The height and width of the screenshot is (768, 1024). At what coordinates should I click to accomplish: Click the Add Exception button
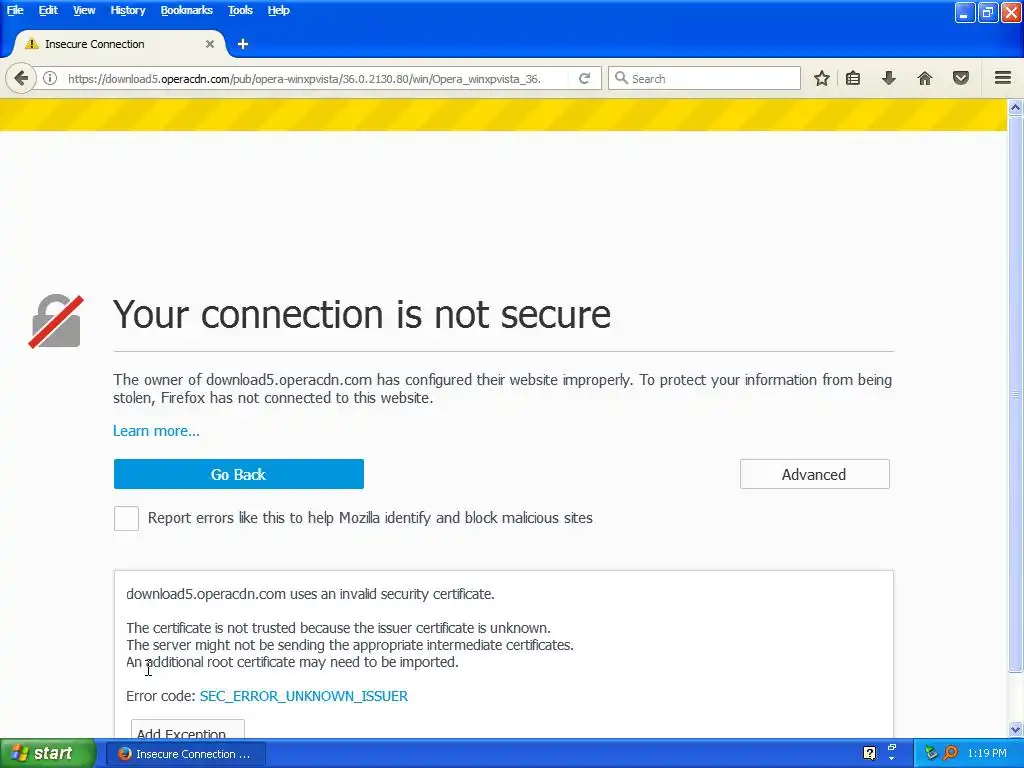click(x=187, y=729)
